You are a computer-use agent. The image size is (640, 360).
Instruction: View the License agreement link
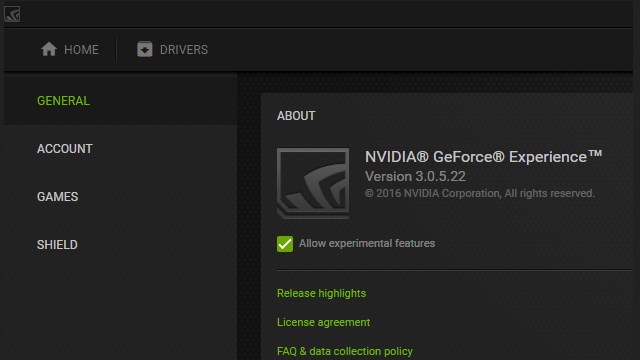(323, 322)
